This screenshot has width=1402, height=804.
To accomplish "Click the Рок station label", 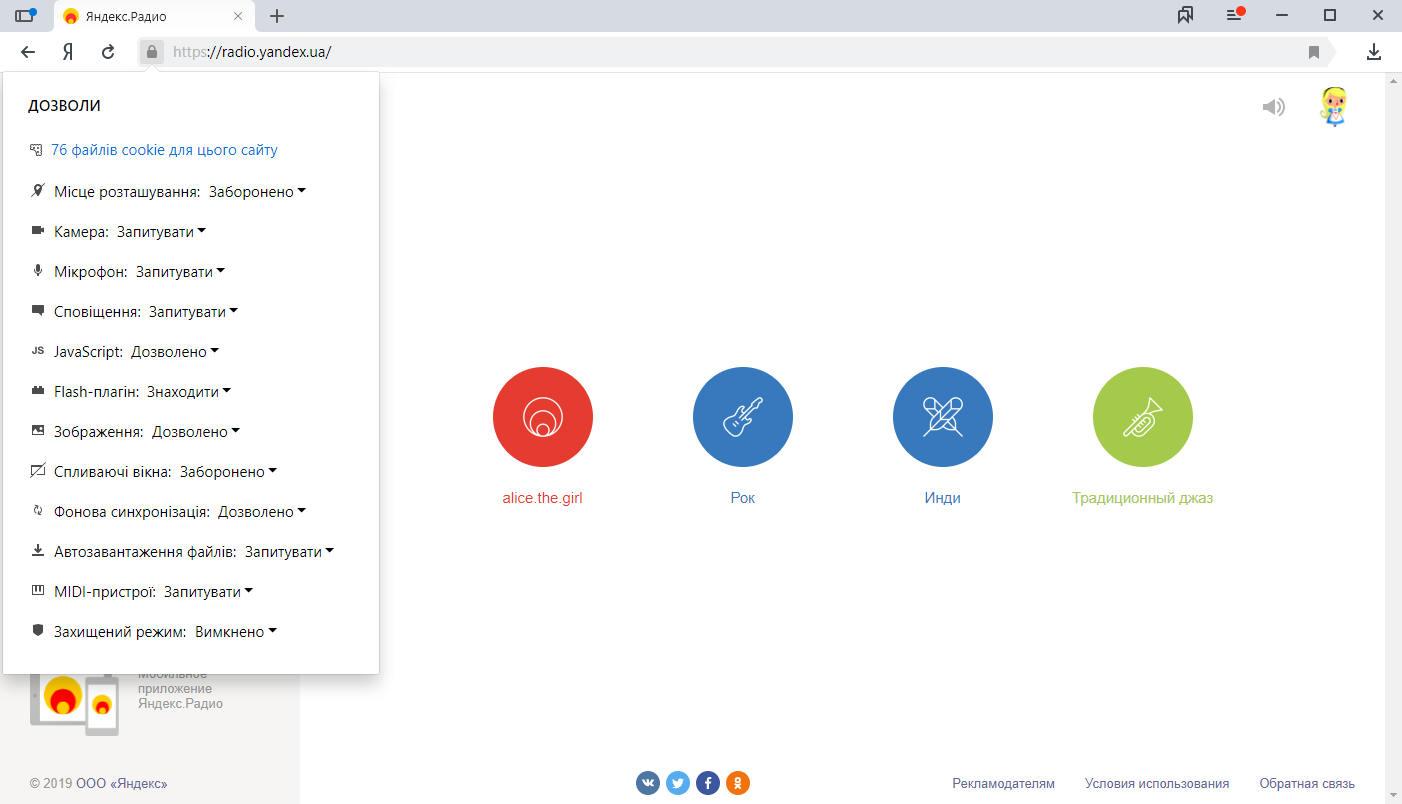I will pos(743,498).
